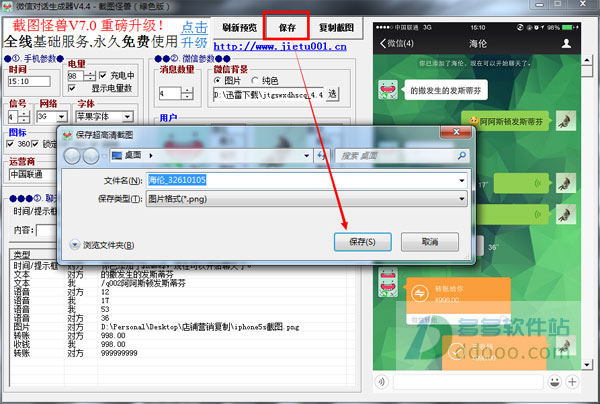Click the 内容 input field

click(x=47, y=230)
